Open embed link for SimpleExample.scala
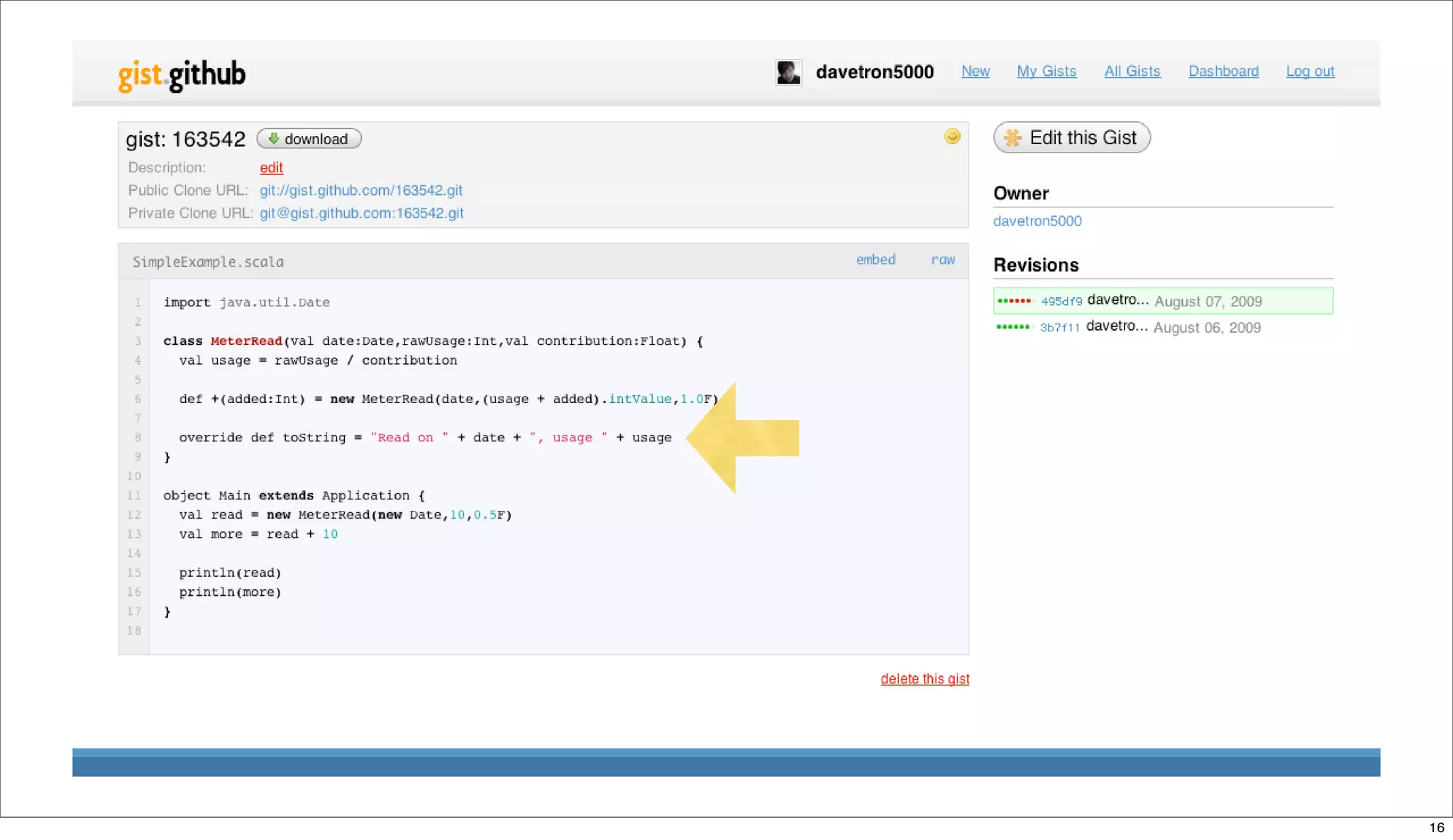This screenshot has height=840, width=1453. pos(875,260)
